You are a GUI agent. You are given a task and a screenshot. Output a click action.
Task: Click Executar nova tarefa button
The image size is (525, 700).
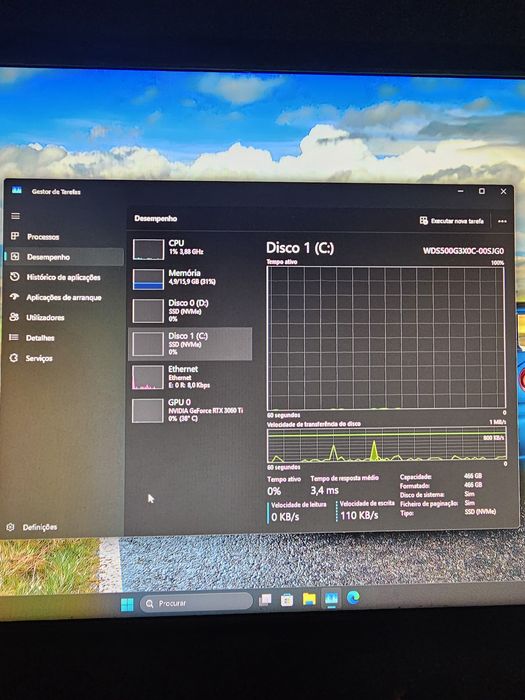[451, 221]
